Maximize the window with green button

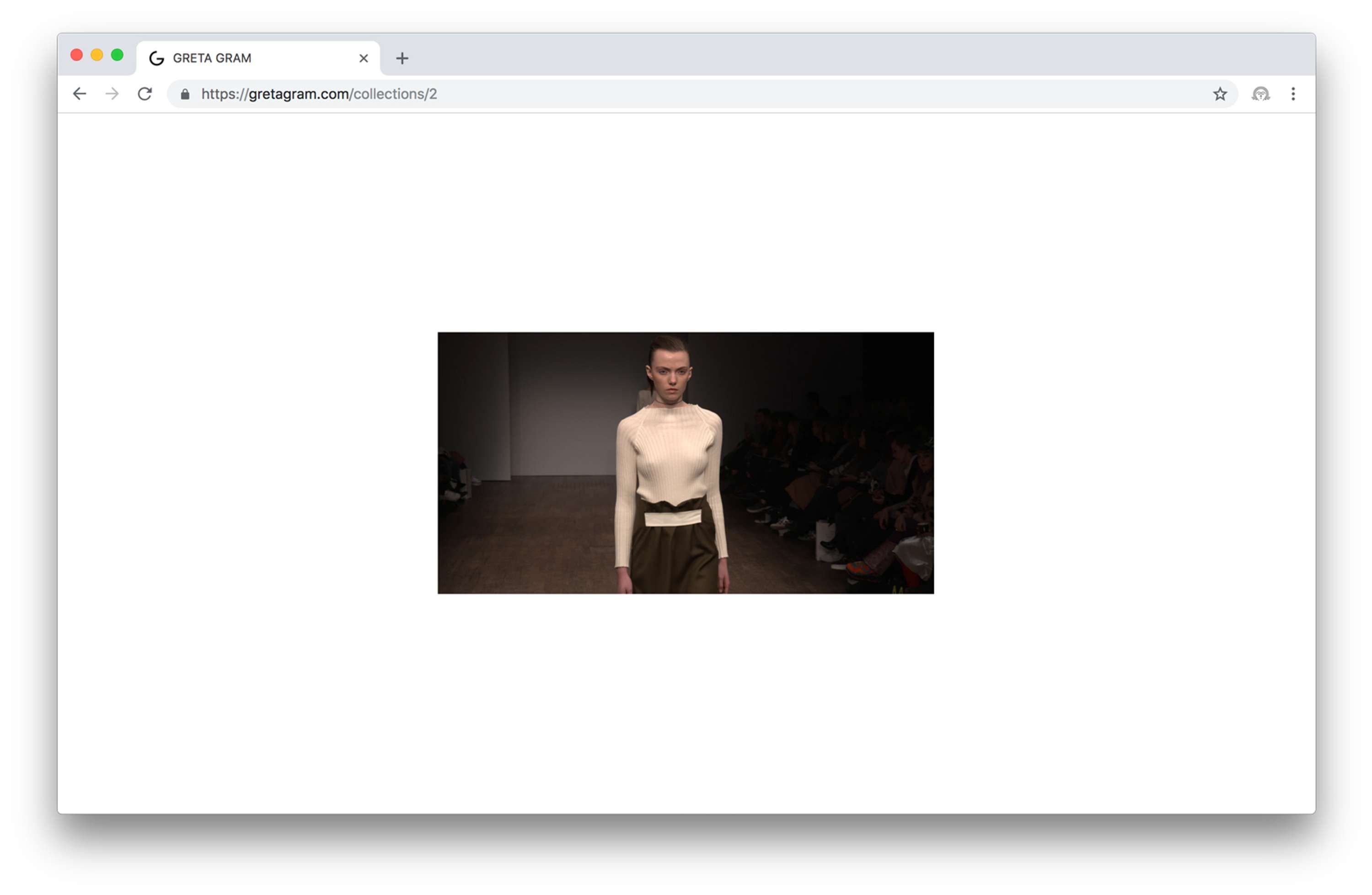click(x=117, y=55)
